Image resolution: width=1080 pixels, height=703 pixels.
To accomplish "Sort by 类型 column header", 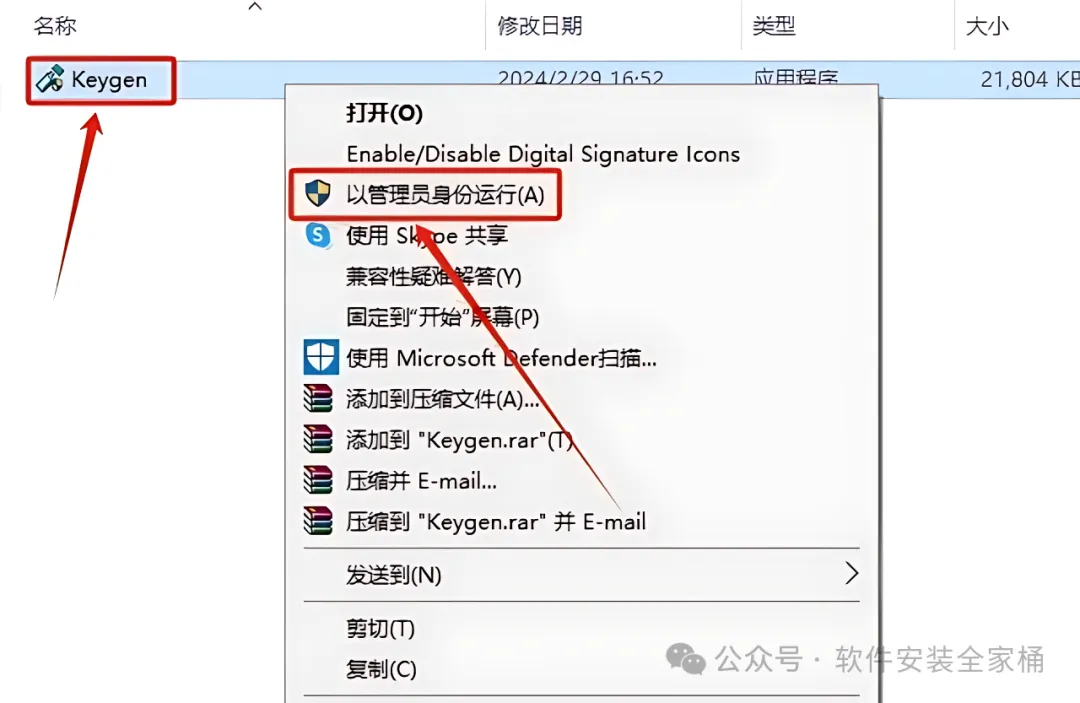I will 773,26.
